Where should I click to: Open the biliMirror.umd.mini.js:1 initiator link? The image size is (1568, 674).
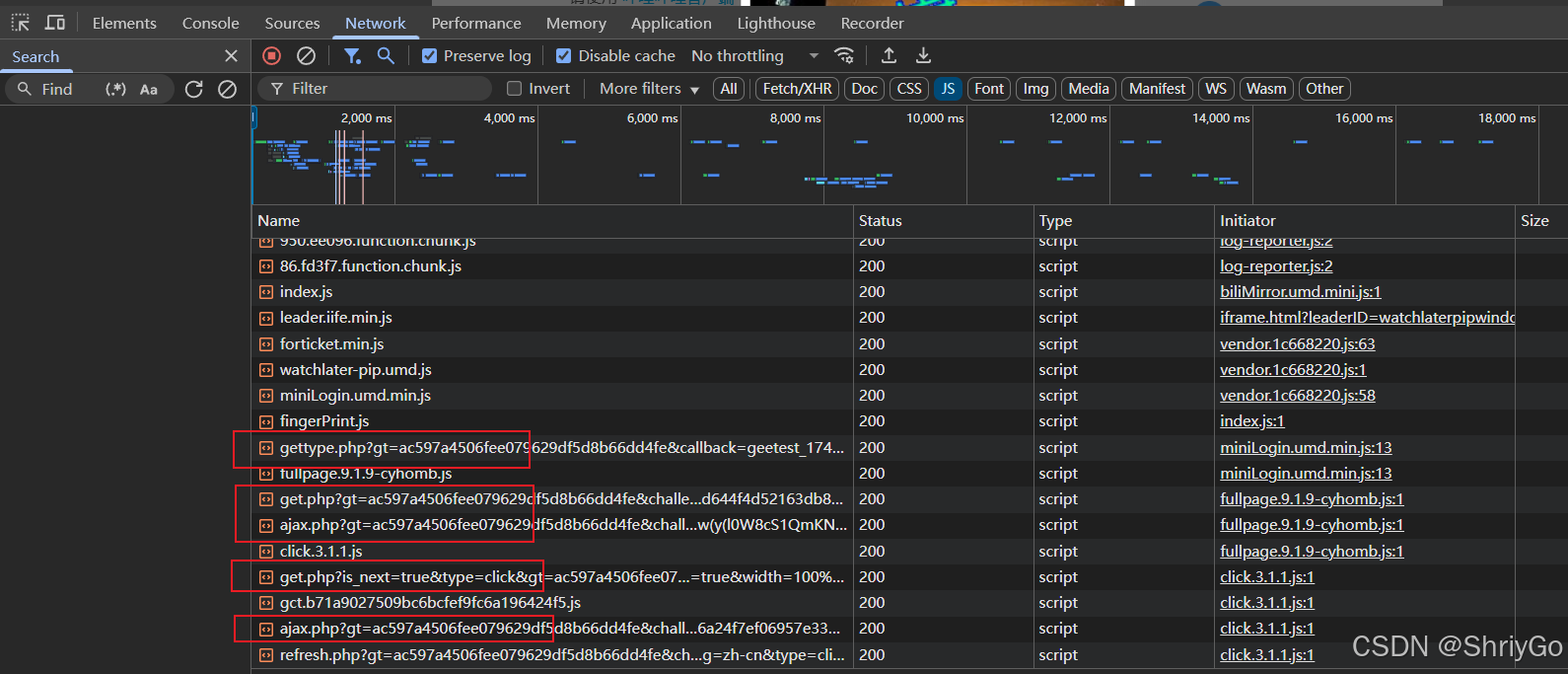tap(1300, 292)
